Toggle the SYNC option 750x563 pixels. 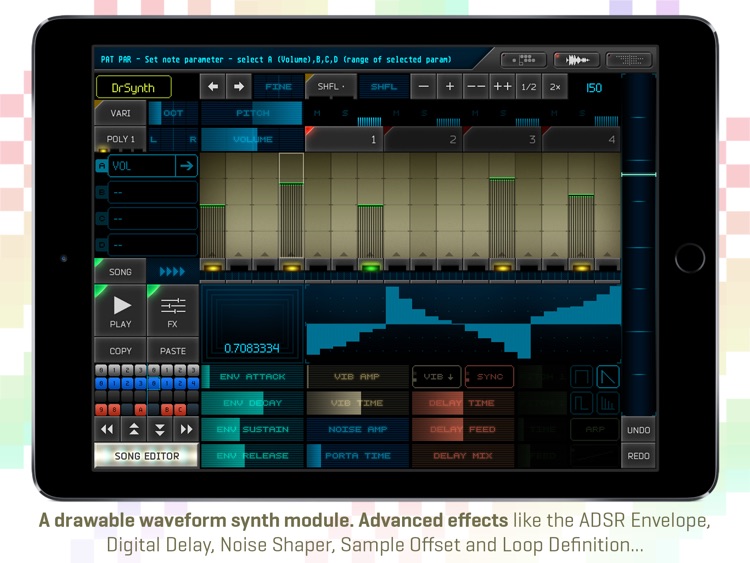click(x=489, y=376)
